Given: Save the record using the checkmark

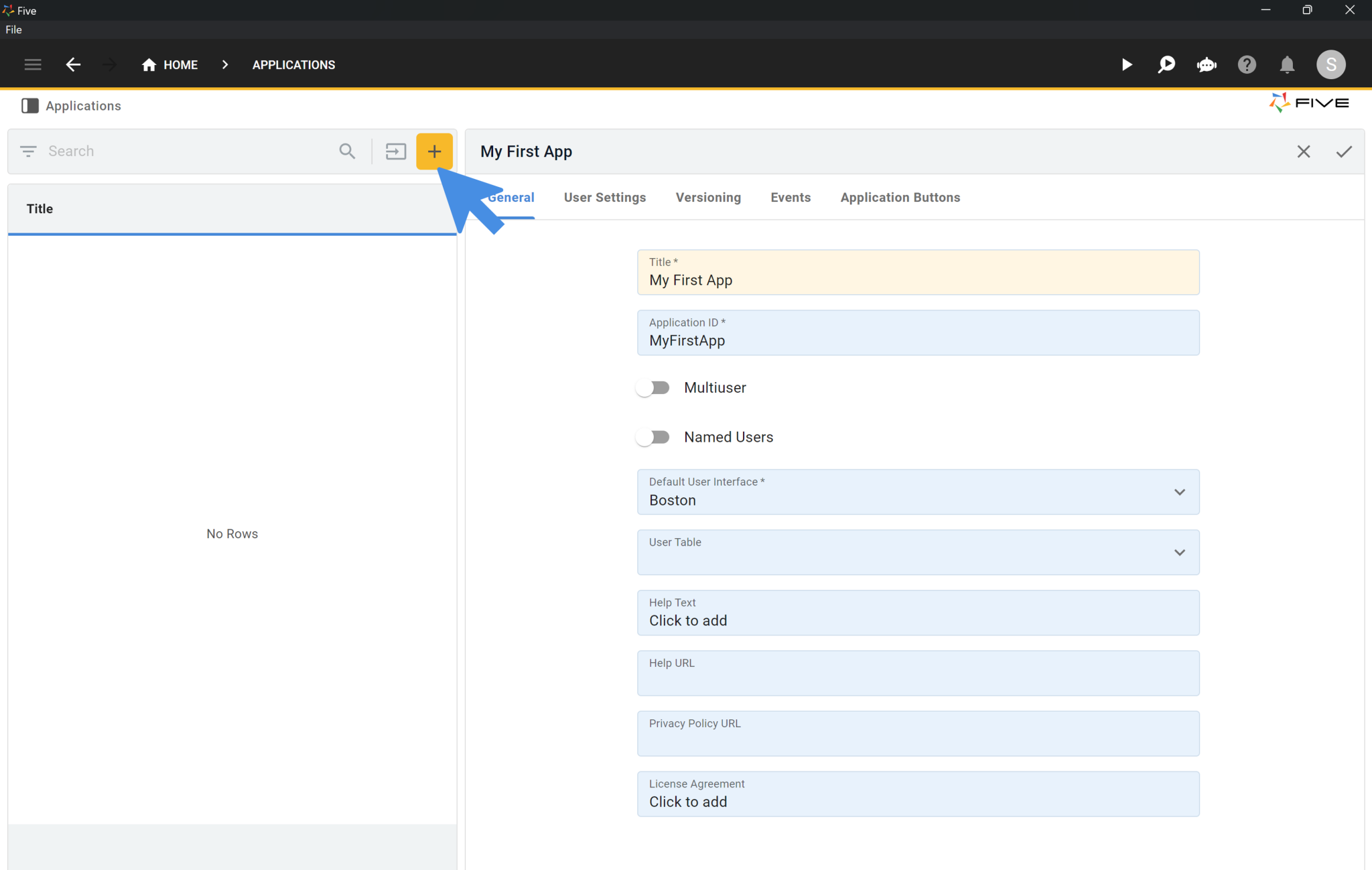Looking at the screenshot, I should 1344,151.
